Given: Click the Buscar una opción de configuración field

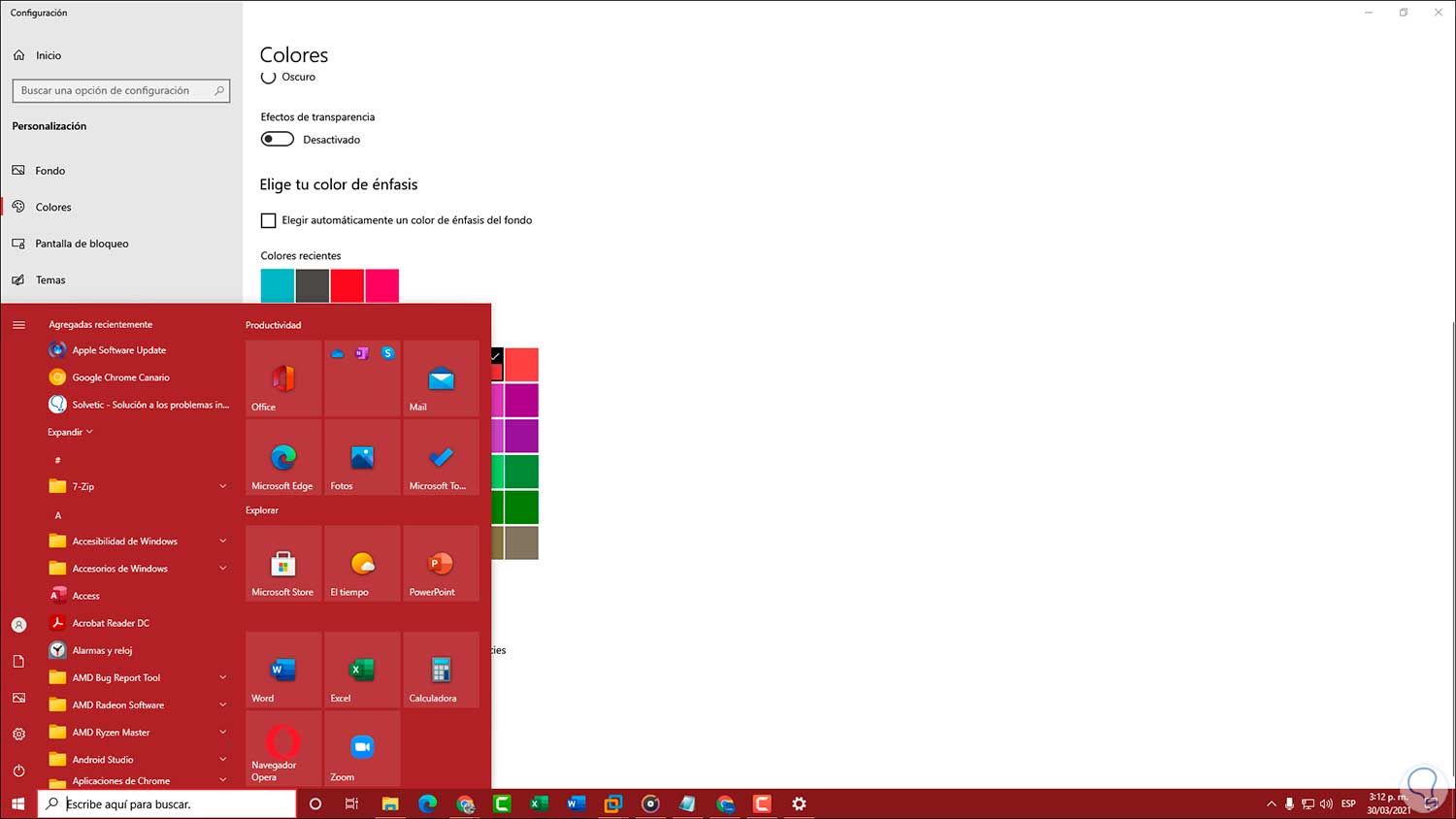Looking at the screenshot, I should pyautogui.click(x=121, y=90).
